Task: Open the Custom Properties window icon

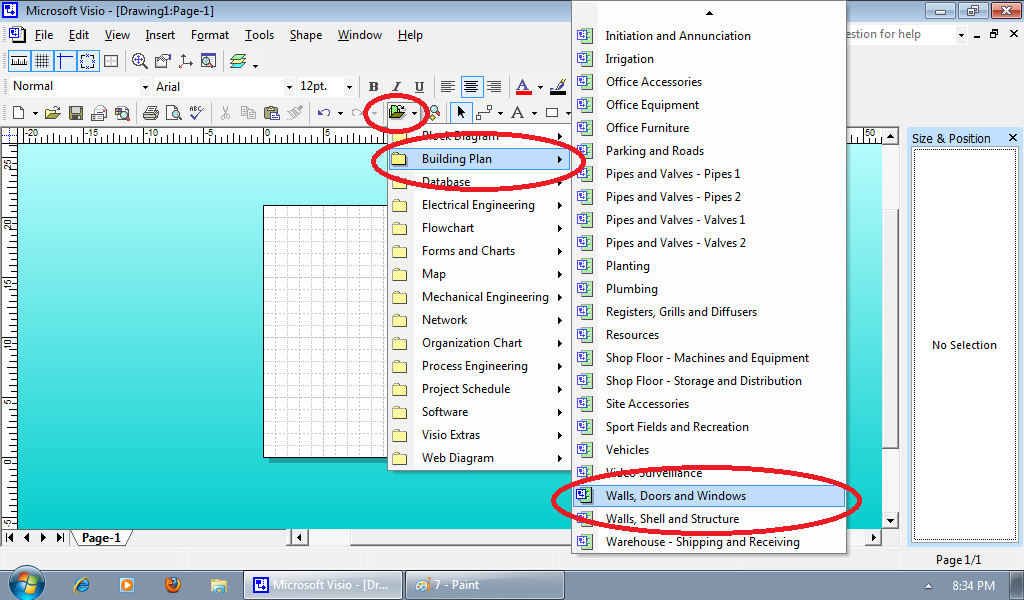Action: pyautogui.click(x=162, y=61)
